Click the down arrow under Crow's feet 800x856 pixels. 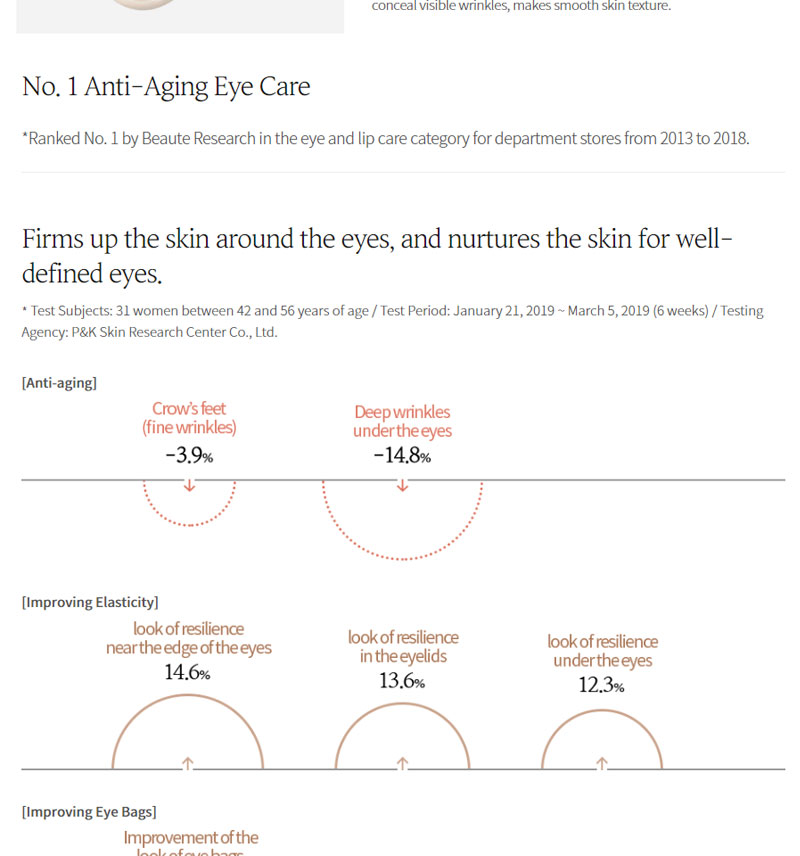point(189,487)
